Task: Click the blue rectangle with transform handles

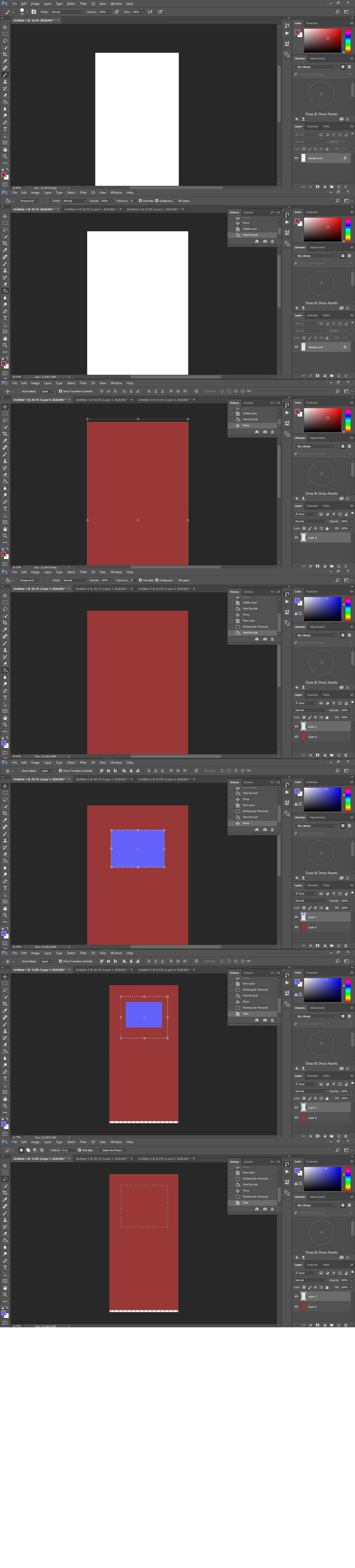Action: coord(138,849)
